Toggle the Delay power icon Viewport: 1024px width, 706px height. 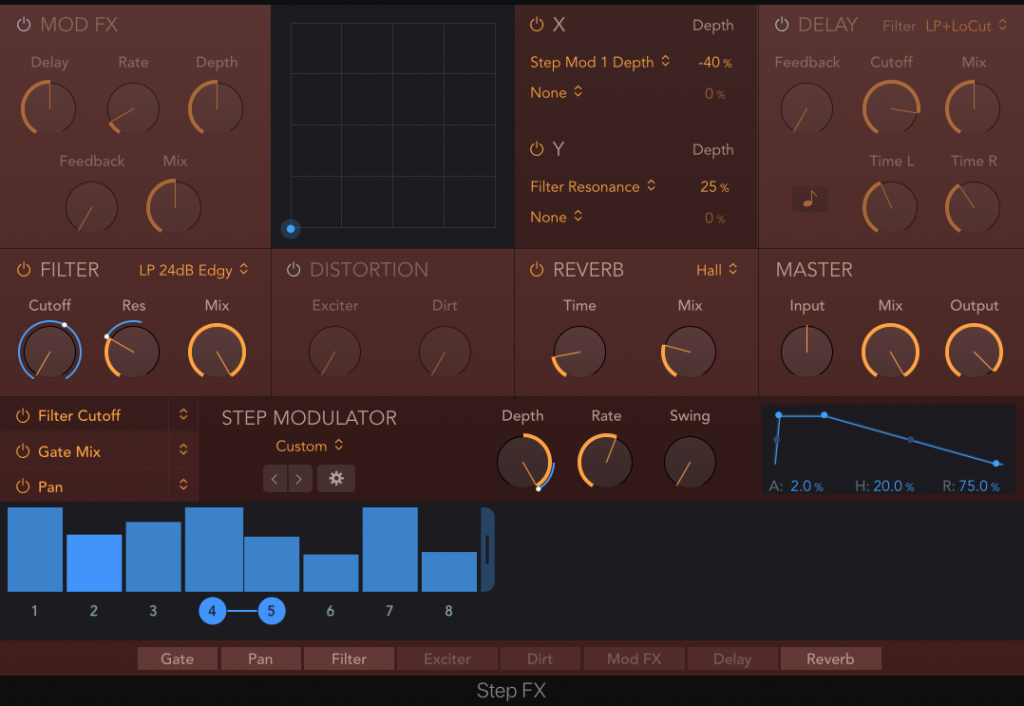click(x=781, y=25)
